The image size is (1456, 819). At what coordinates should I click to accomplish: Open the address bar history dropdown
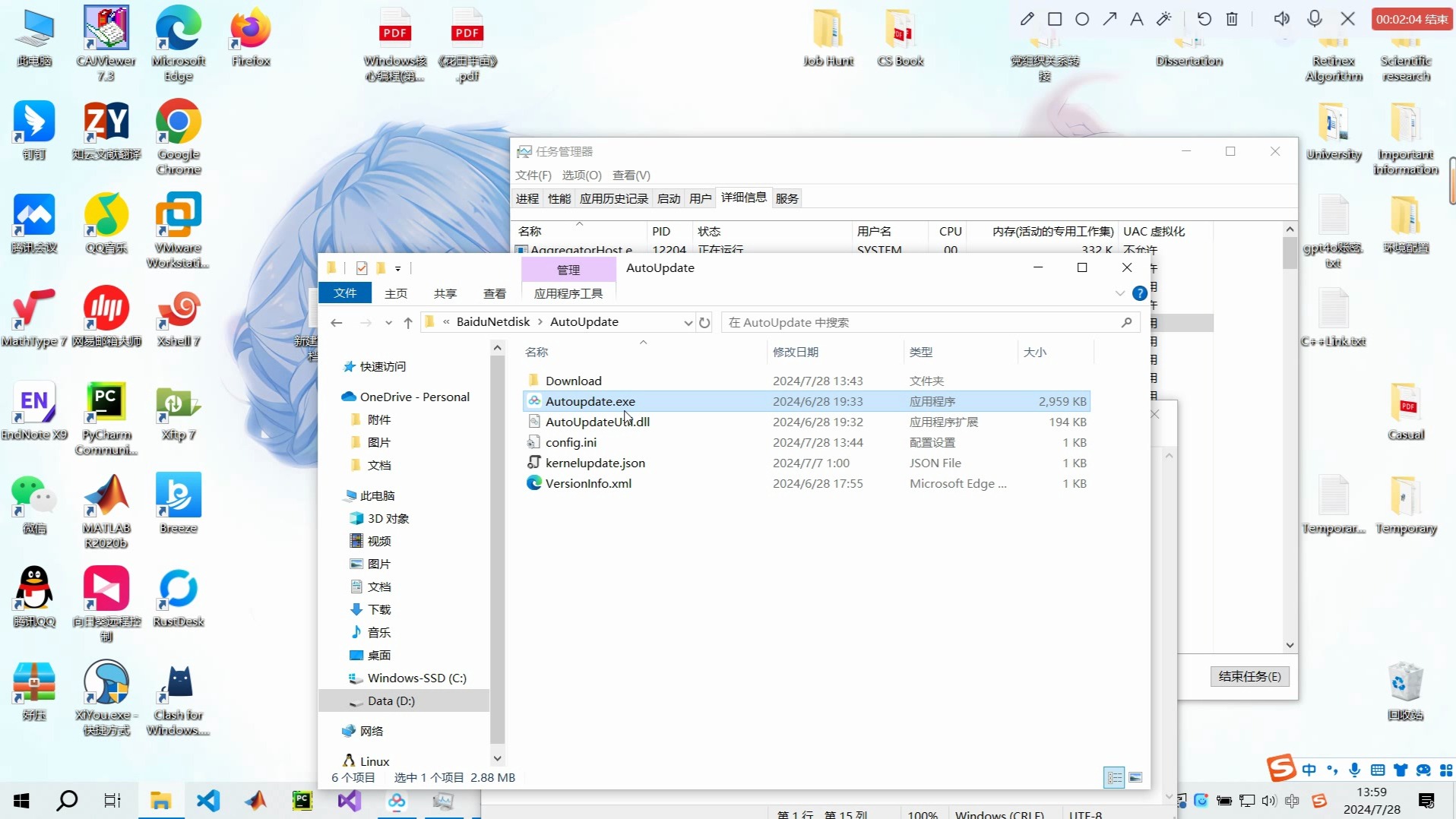(x=688, y=323)
